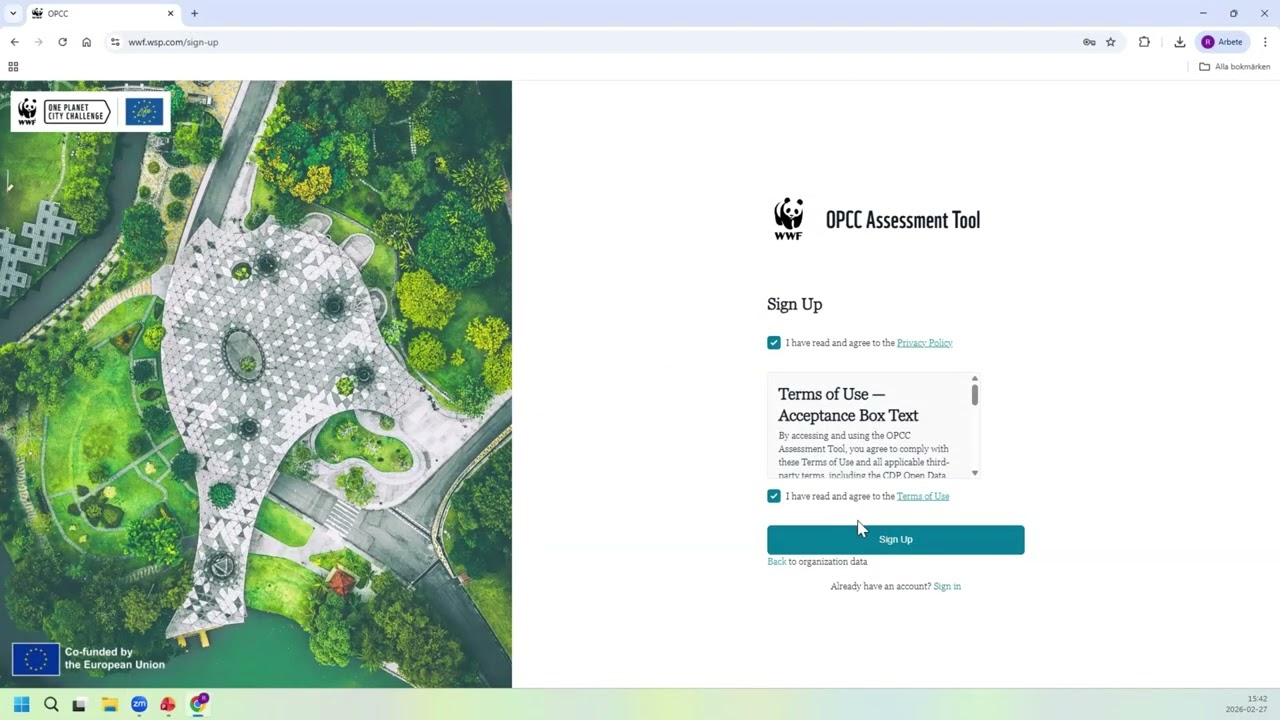Open Zoom from the taskbar
The height and width of the screenshot is (720, 1280).
pyautogui.click(x=139, y=704)
